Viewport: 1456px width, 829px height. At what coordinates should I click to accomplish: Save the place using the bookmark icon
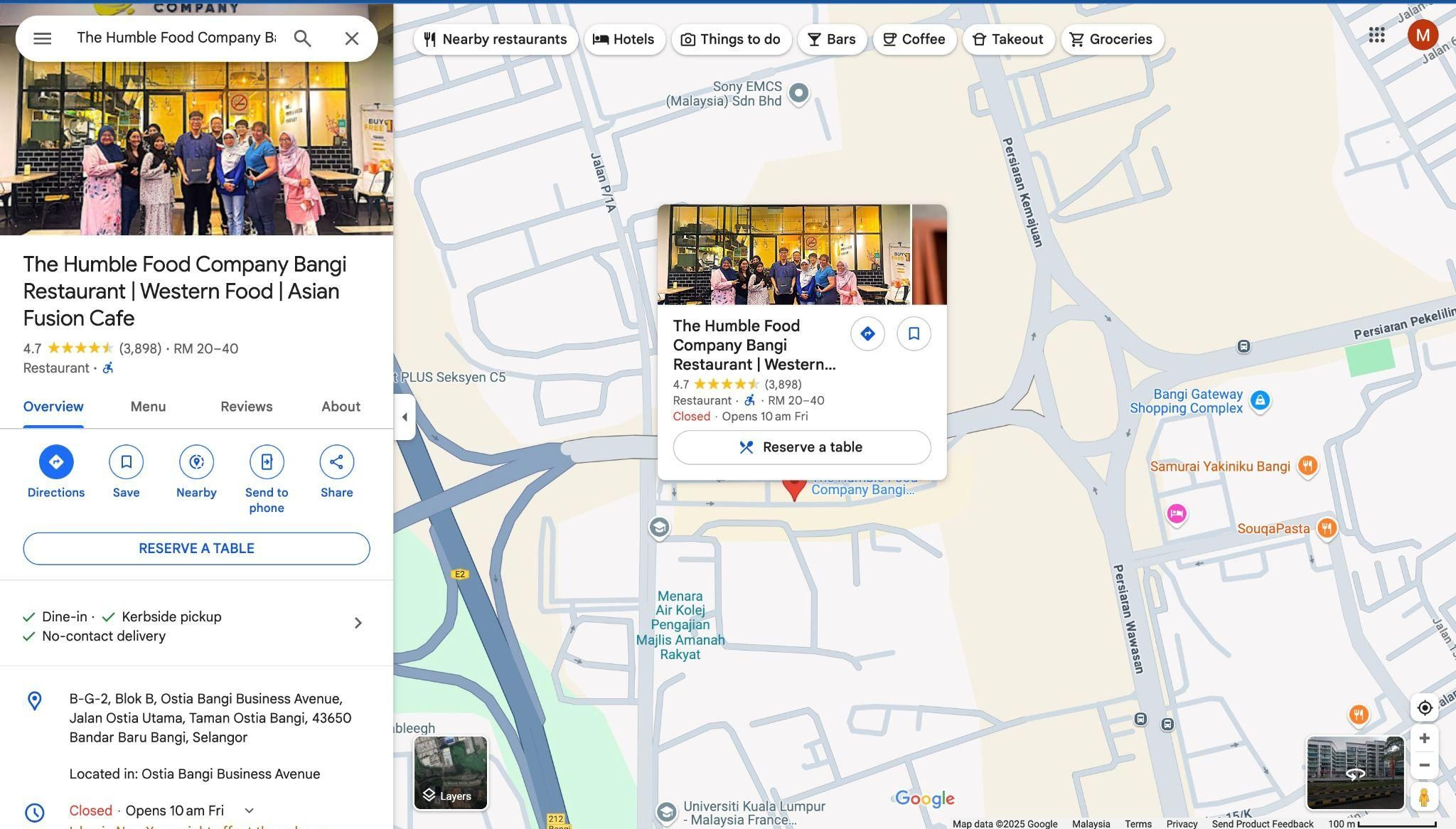pos(126,462)
